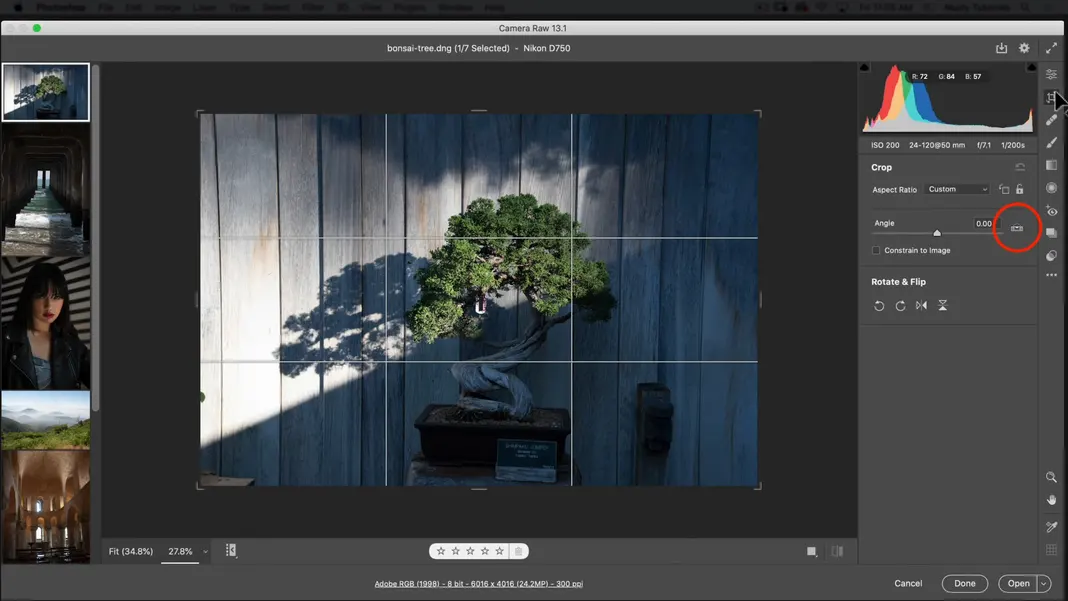
Task: Open Camera Raw preferences gear
Action: [1024, 48]
